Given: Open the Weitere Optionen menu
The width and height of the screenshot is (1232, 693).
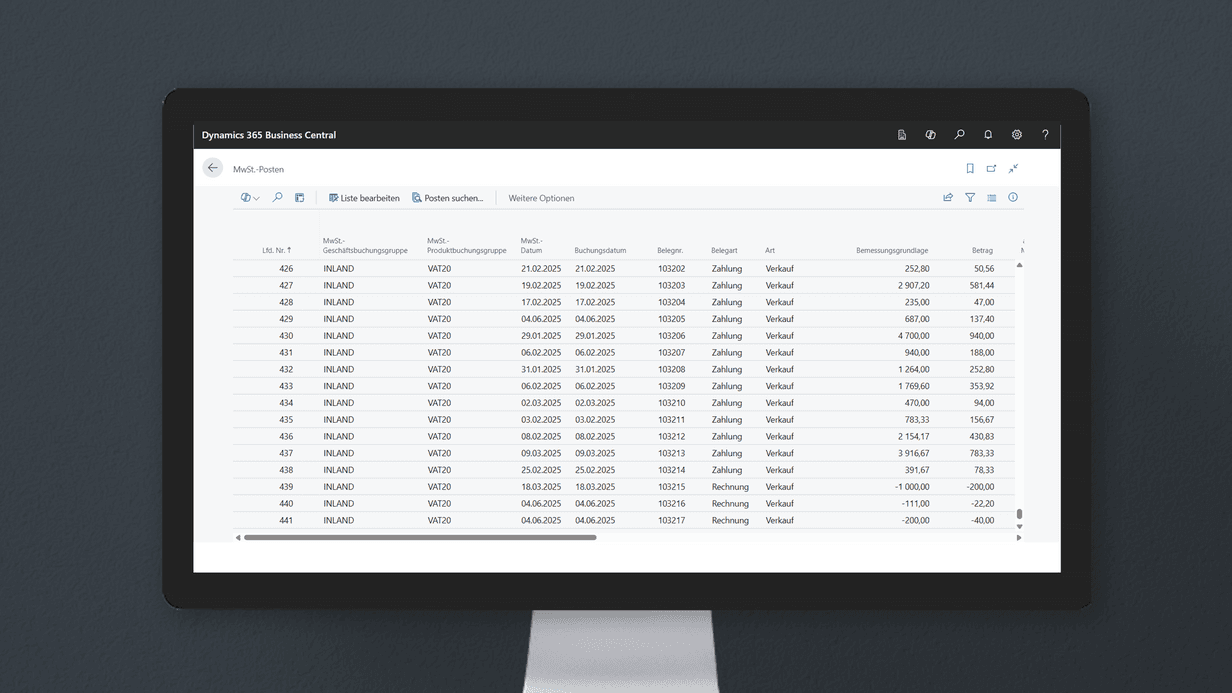Looking at the screenshot, I should (x=541, y=198).
